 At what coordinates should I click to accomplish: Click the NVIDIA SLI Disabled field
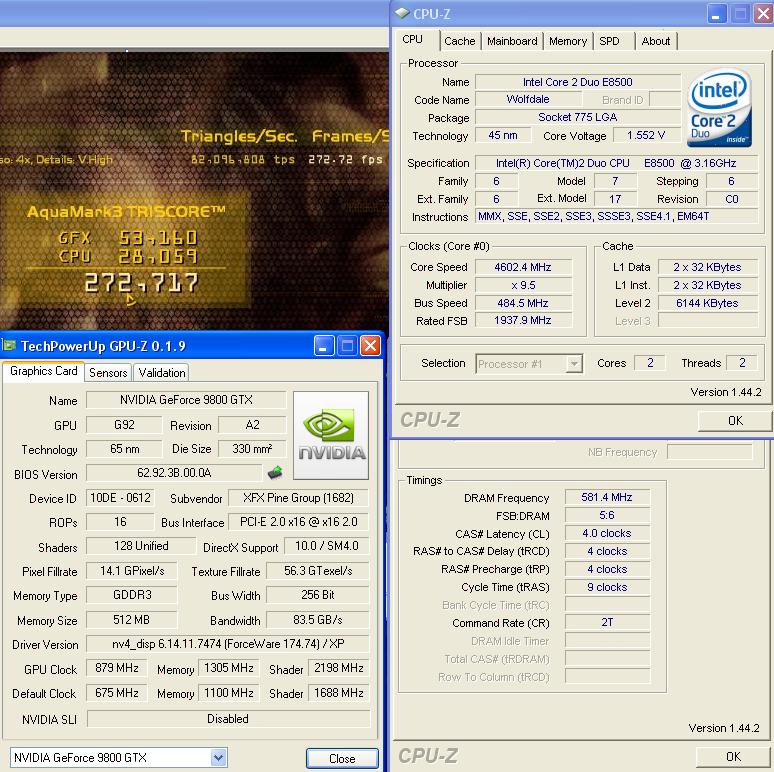coord(228,719)
